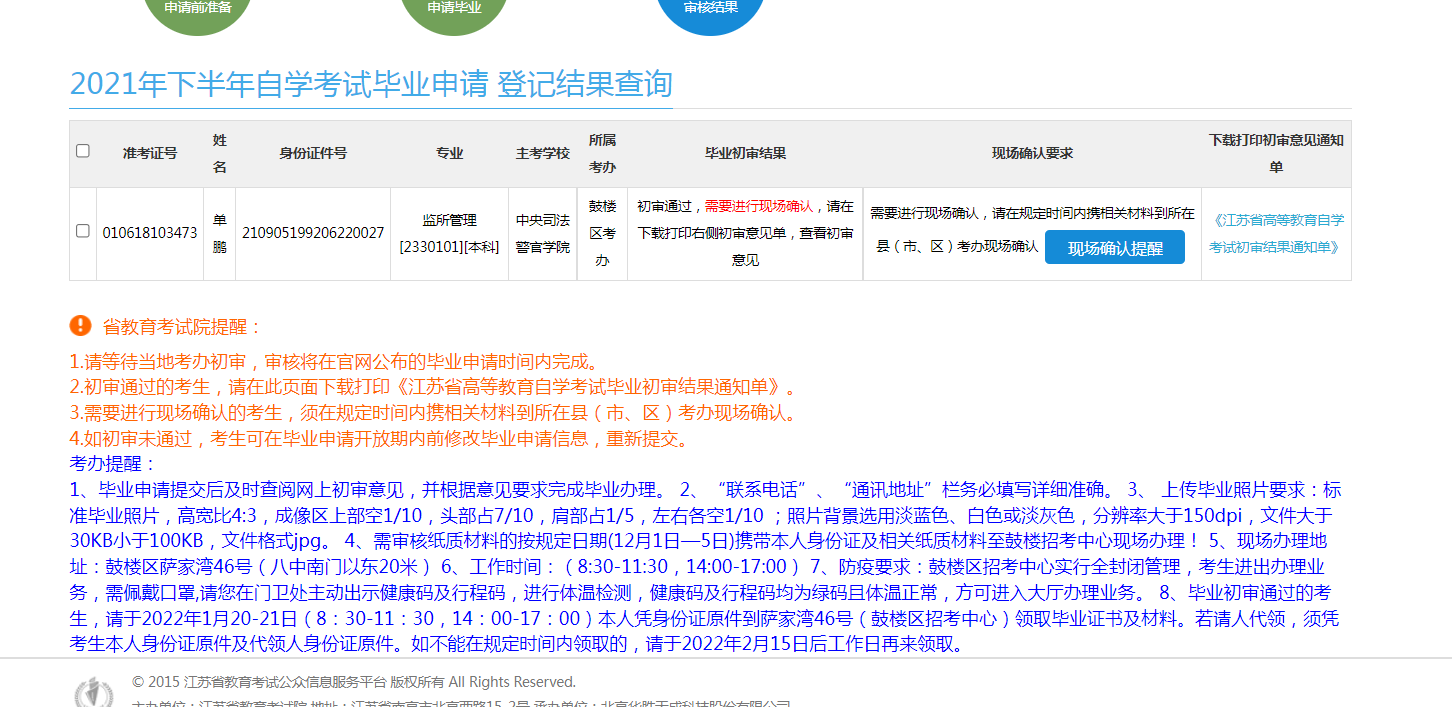Click the 中央司法警官学院 school cell
The width and height of the screenshot is (1452, 707).
pyautogui.click(x=543, y=233)
